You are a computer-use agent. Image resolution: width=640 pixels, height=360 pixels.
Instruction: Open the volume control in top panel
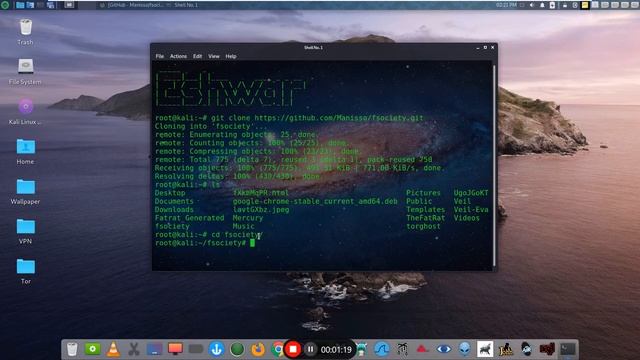532,5
